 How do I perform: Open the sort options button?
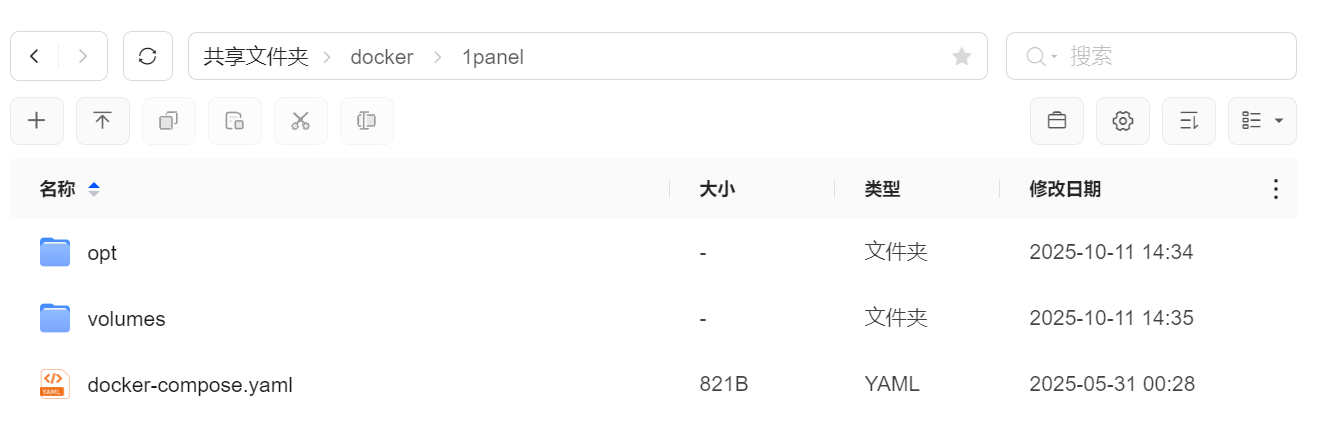click(x=1189, y=121)
